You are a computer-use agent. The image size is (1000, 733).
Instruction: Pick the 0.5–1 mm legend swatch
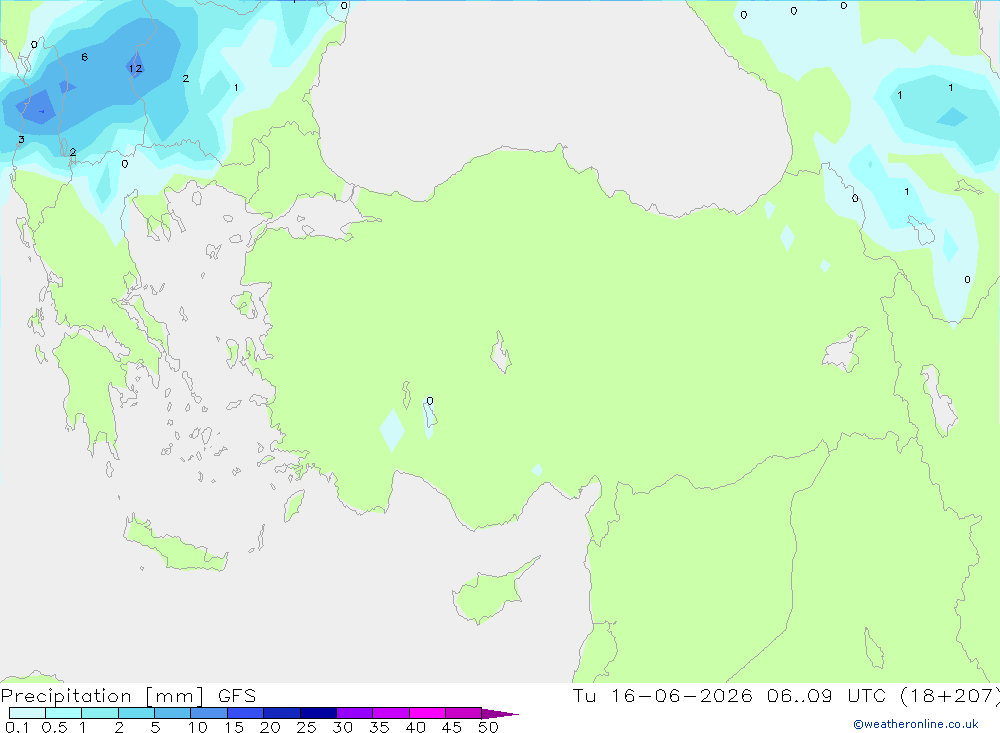pos(64,713)
